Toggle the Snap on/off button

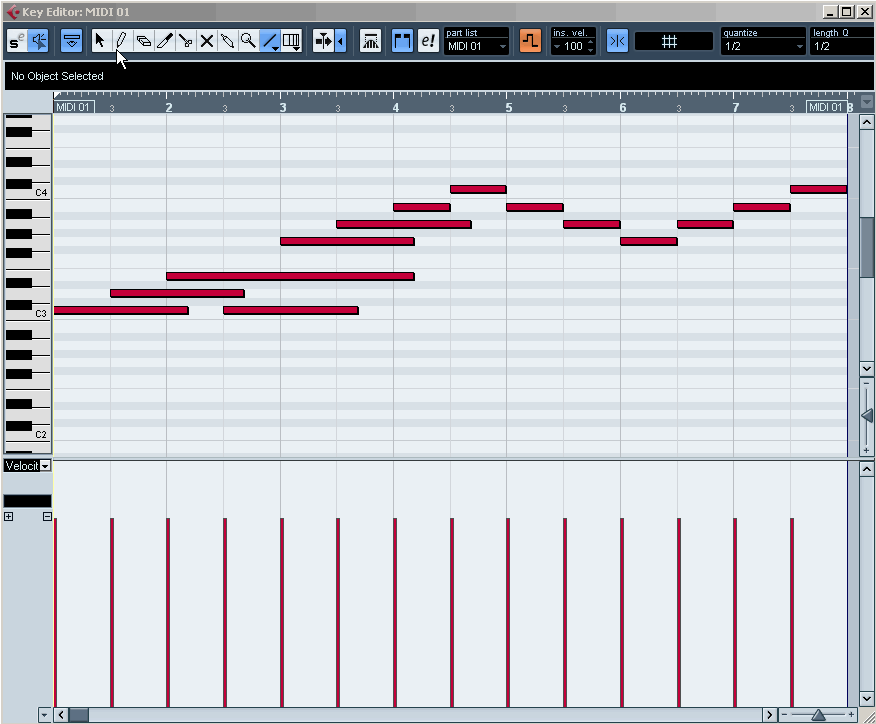617,41
